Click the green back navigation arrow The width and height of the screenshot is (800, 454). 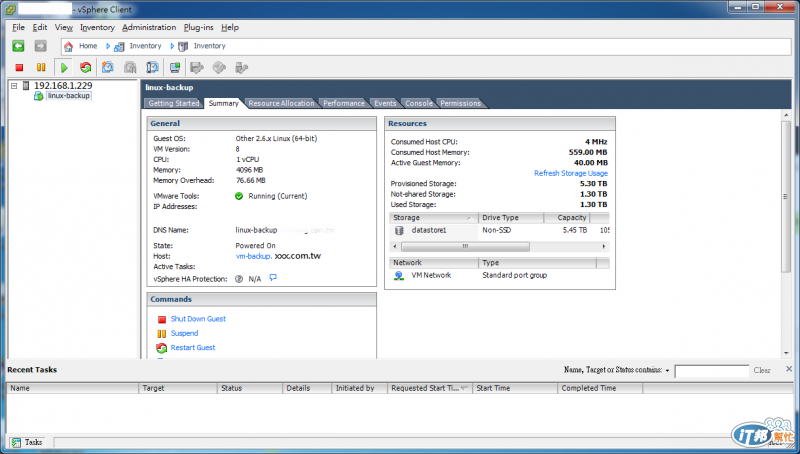click(18, 46)
